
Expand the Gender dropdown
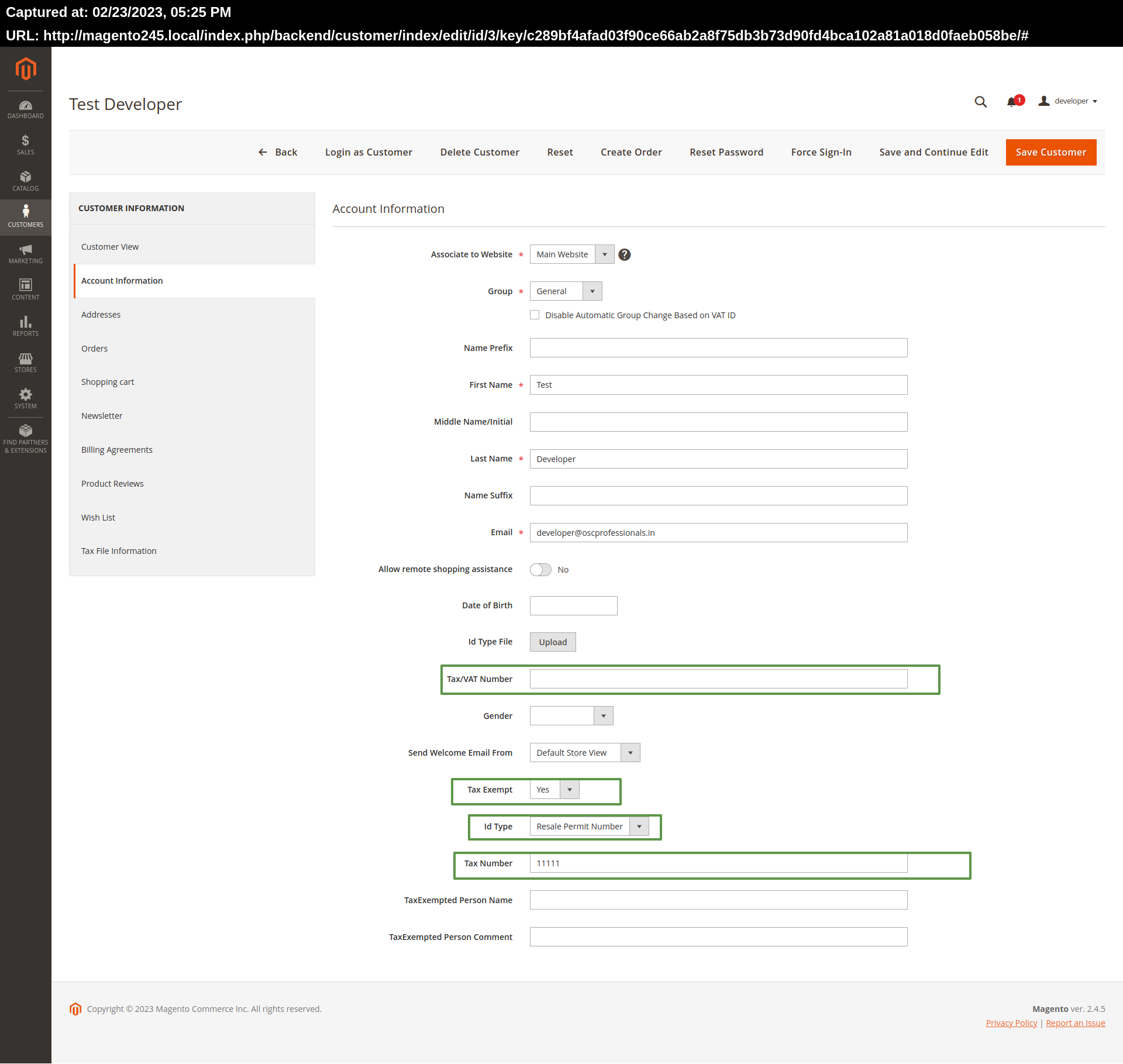pos(602,715)
